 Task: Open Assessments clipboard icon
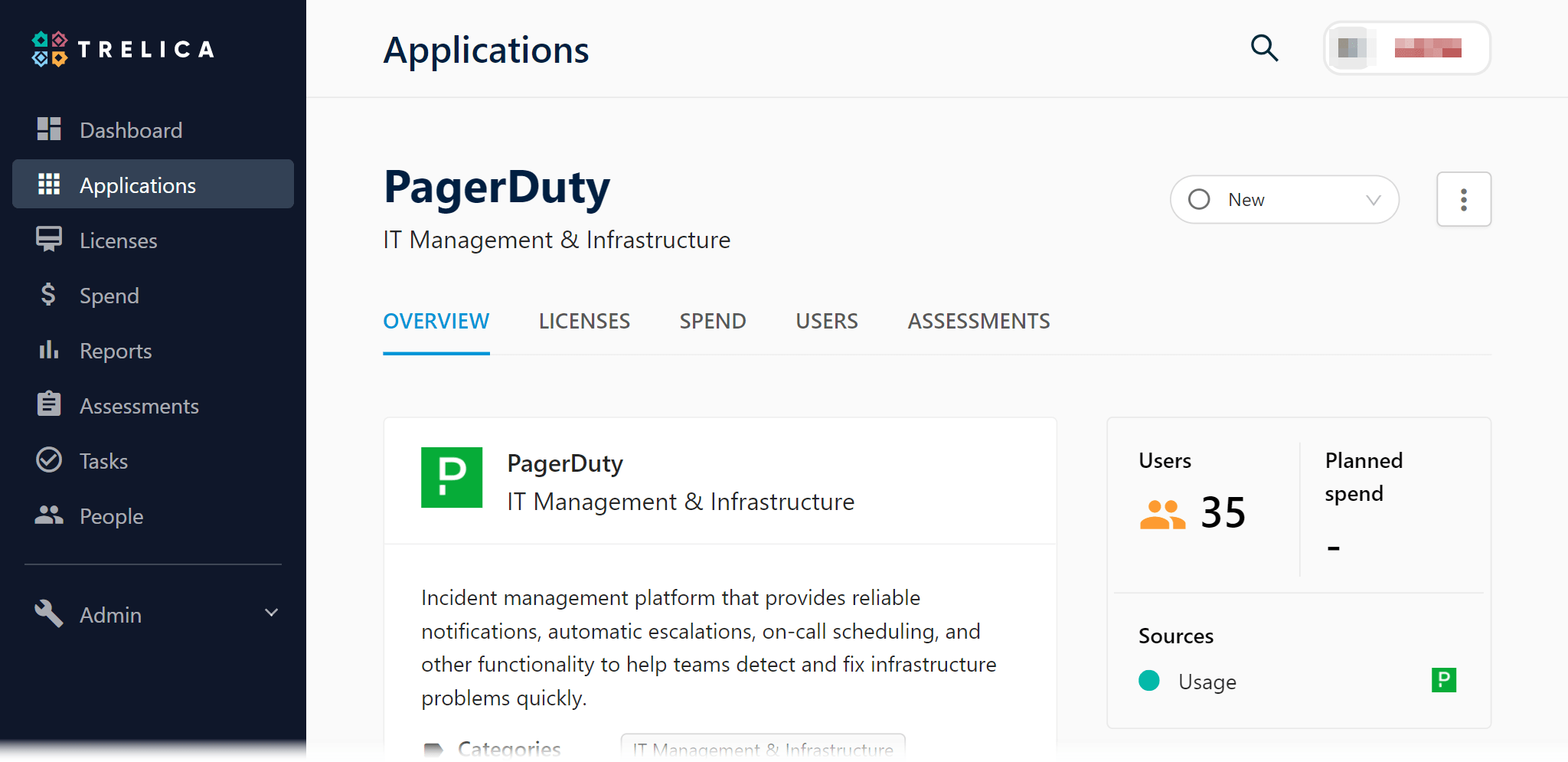(x=48, y=405)
